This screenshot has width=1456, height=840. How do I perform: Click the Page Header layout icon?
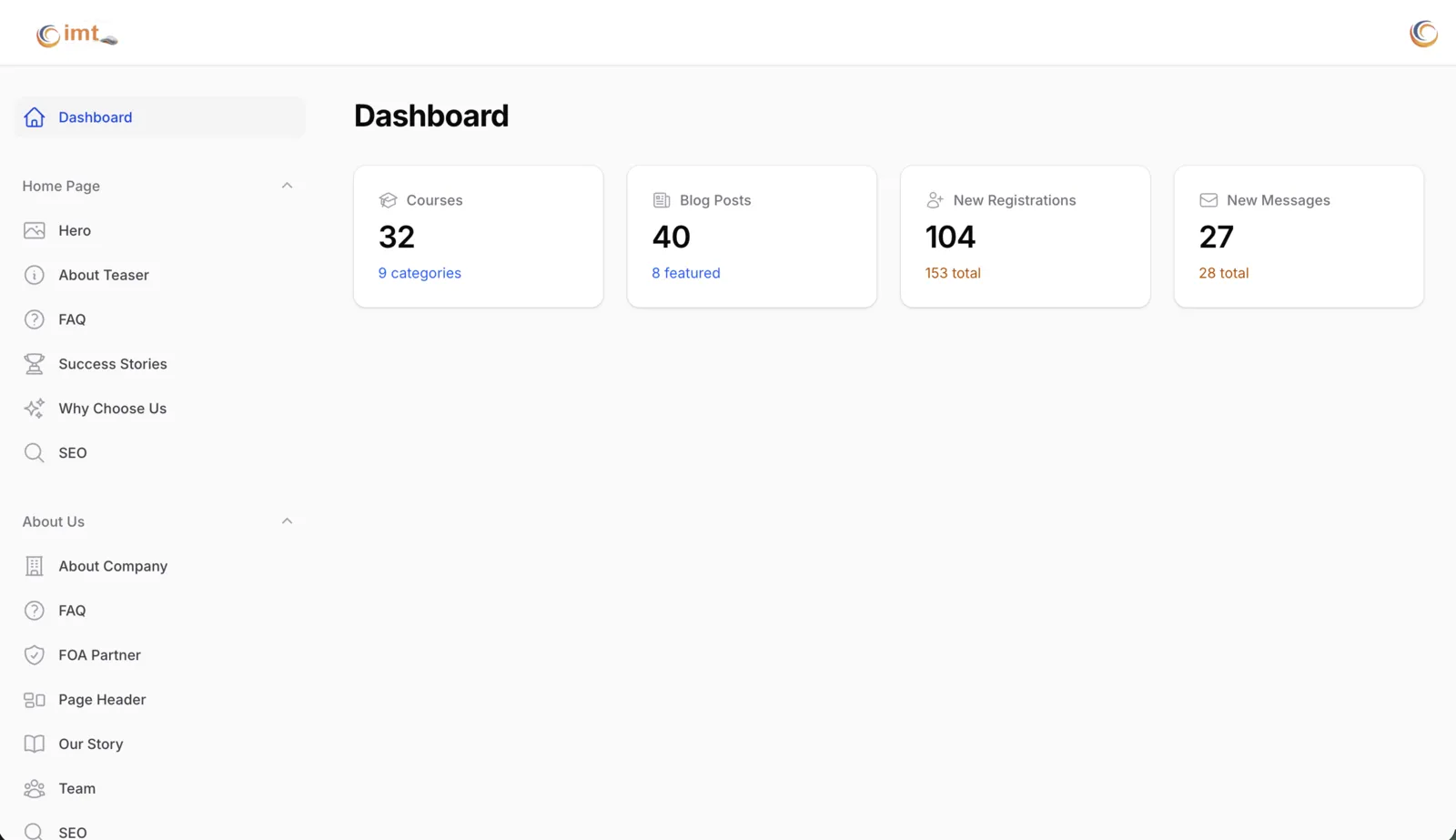pyautogui.click(x=35, y=700)
